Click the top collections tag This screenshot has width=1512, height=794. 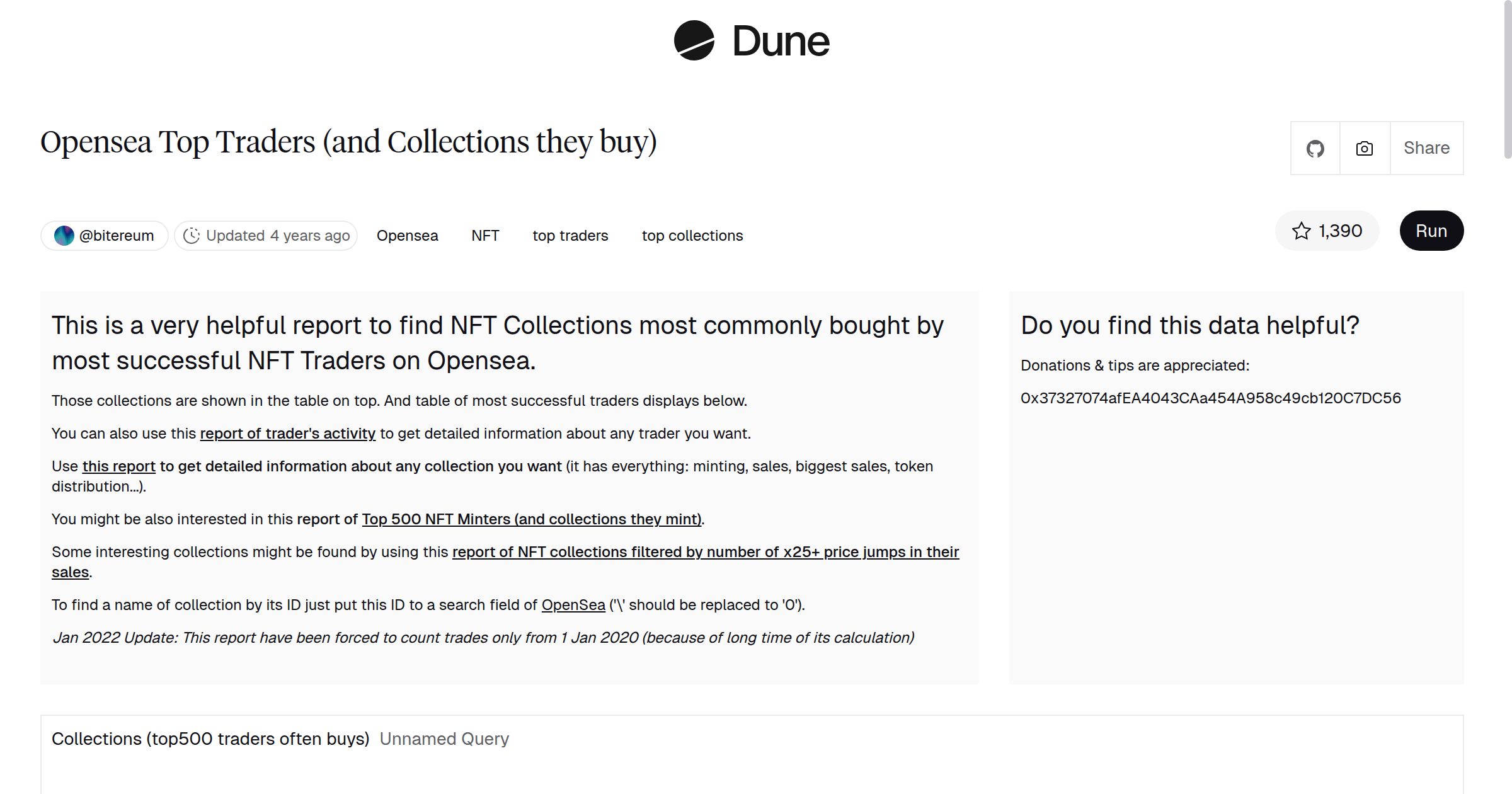pos(692,235)
